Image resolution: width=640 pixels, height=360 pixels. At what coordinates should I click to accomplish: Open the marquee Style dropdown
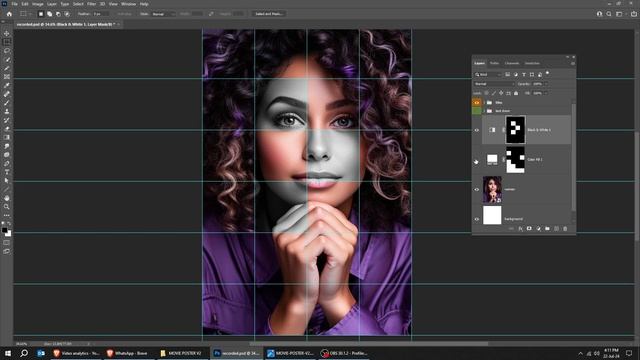point(163,14)
